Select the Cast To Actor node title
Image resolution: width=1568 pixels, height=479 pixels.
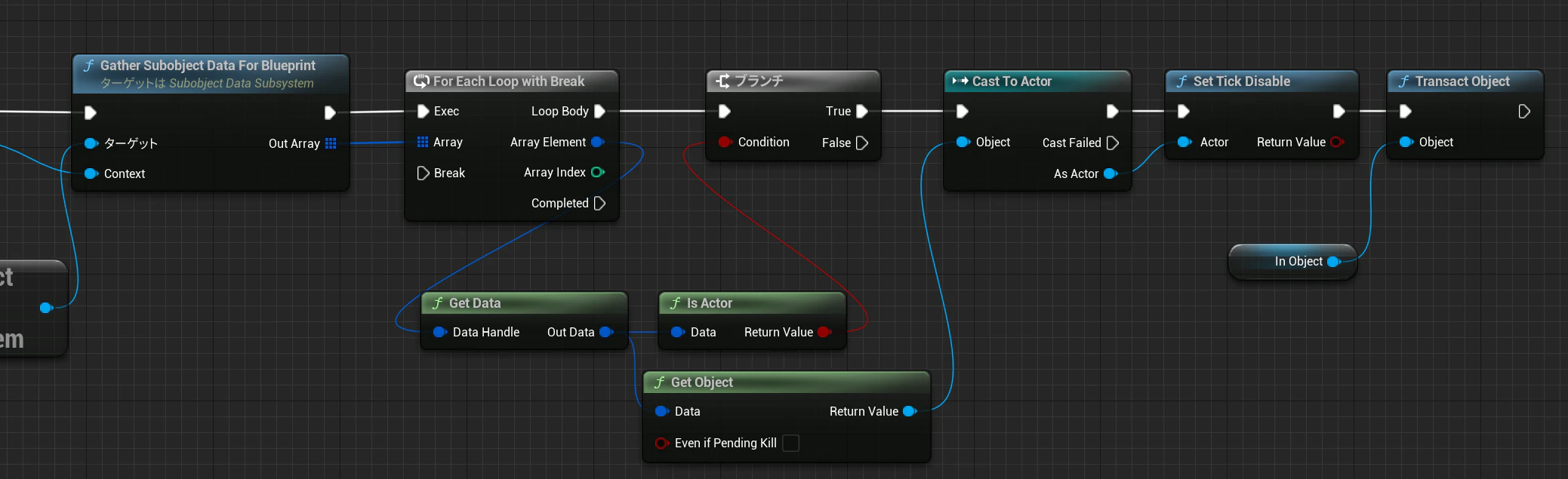click(x=1012, y=81)
